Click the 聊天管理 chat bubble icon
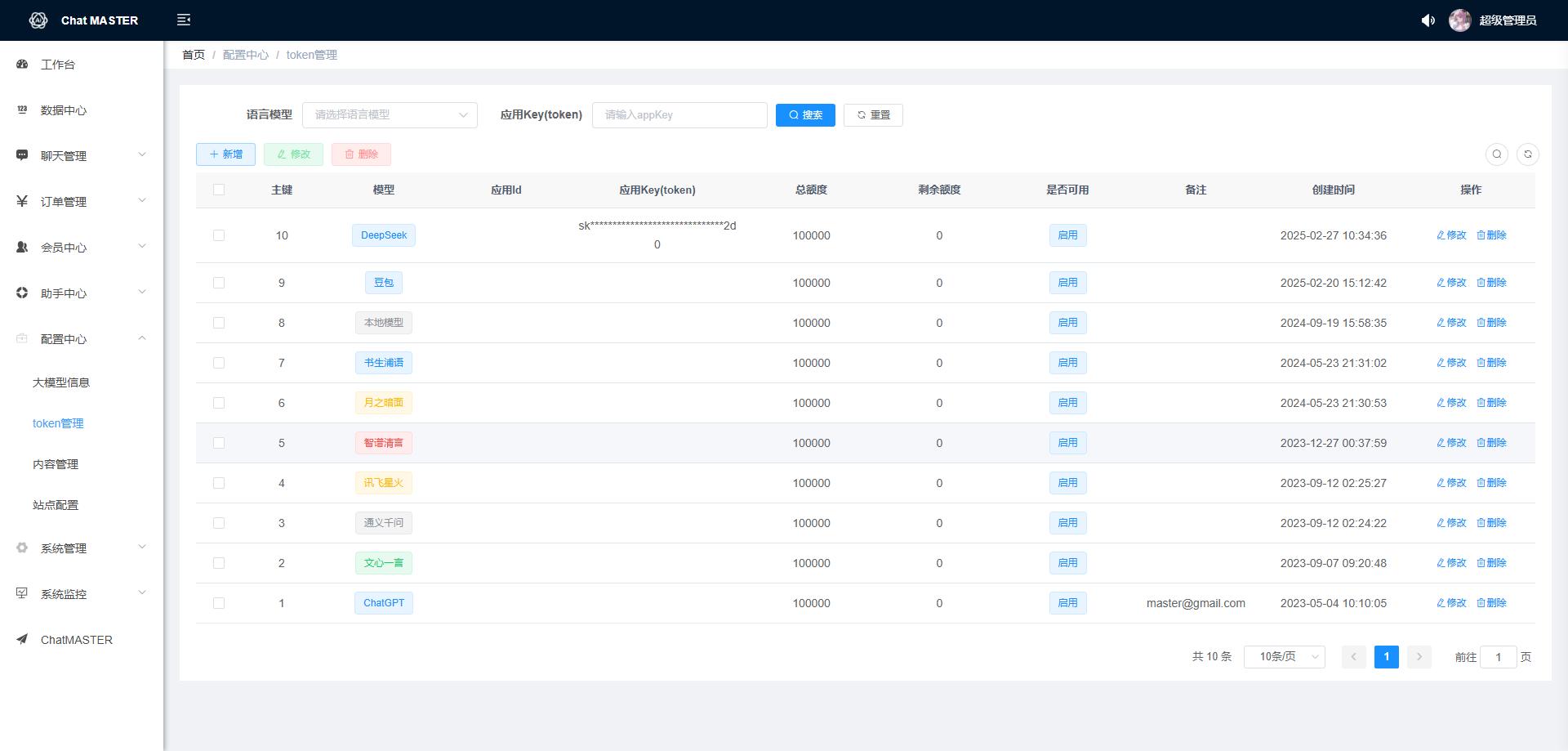The image size is (1568, 751). coord(22,155)
